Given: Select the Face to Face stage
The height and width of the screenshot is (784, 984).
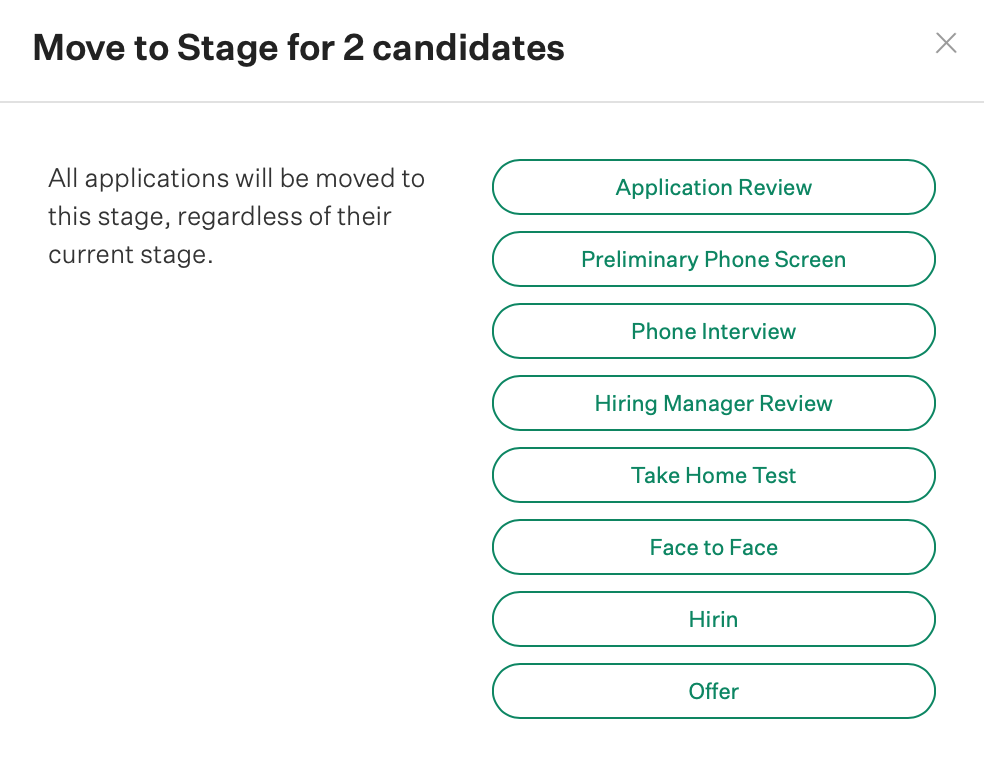Looking at the screenshot, I should pyautogui.click(x=713, y=547).
